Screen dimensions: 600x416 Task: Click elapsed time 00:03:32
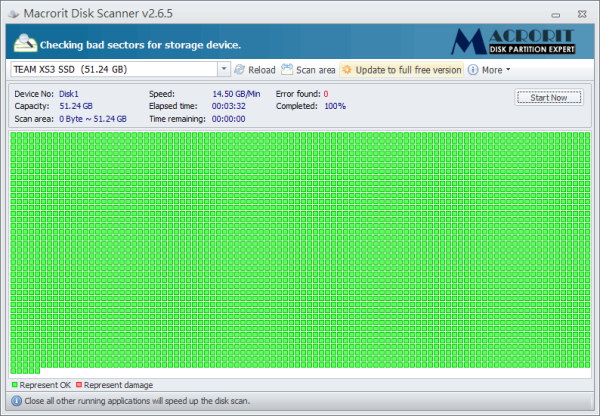[x=228, y=106]
